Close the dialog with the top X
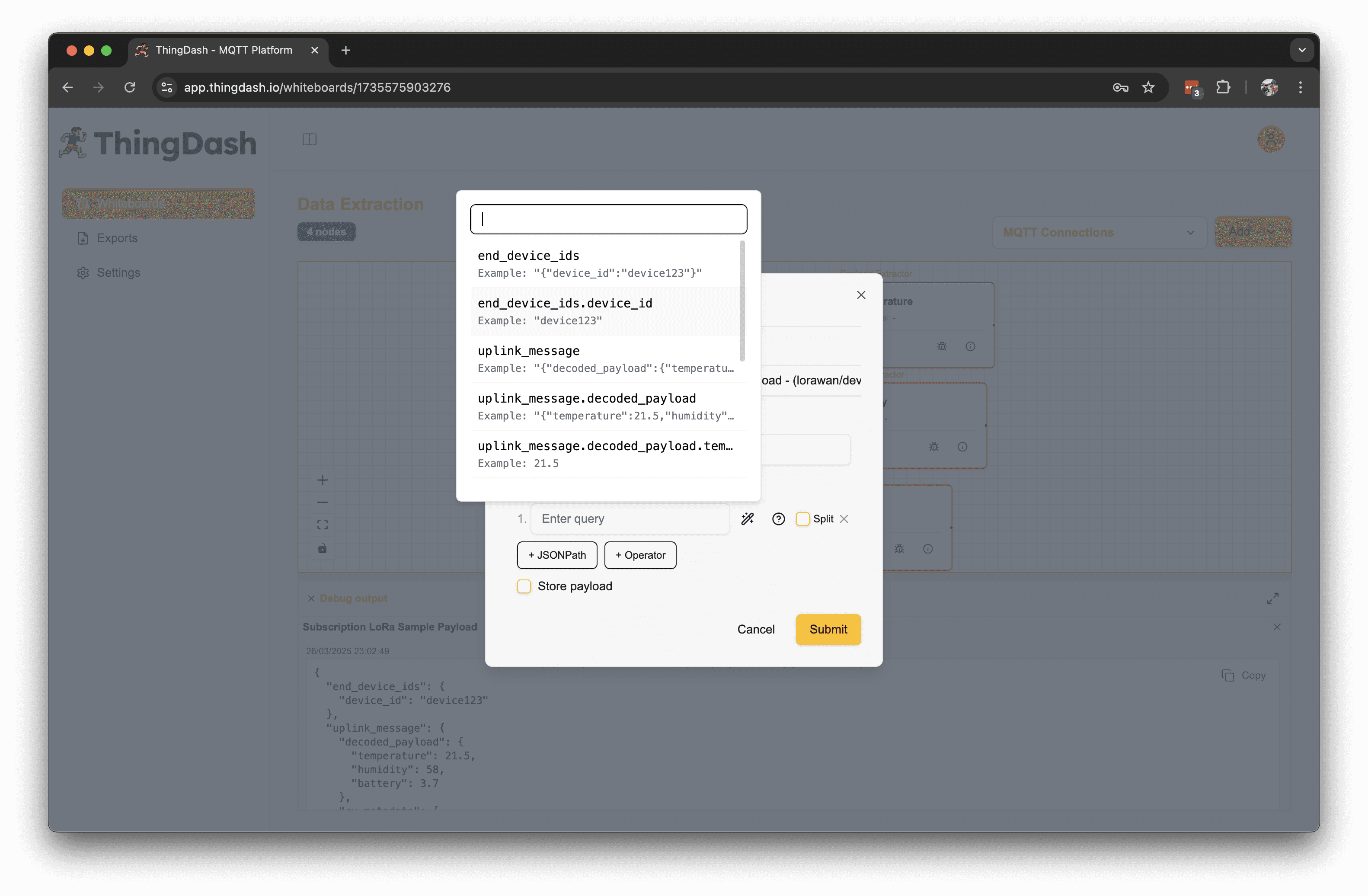 point(861,295)
